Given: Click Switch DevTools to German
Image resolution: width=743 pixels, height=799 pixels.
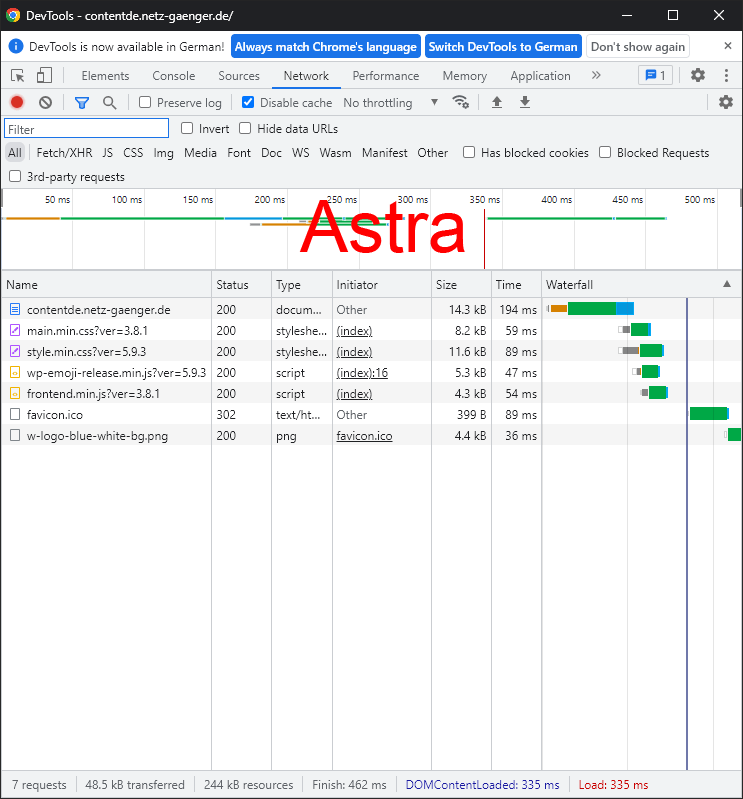Looking at the screenshot, I should [x=503, y=46].
